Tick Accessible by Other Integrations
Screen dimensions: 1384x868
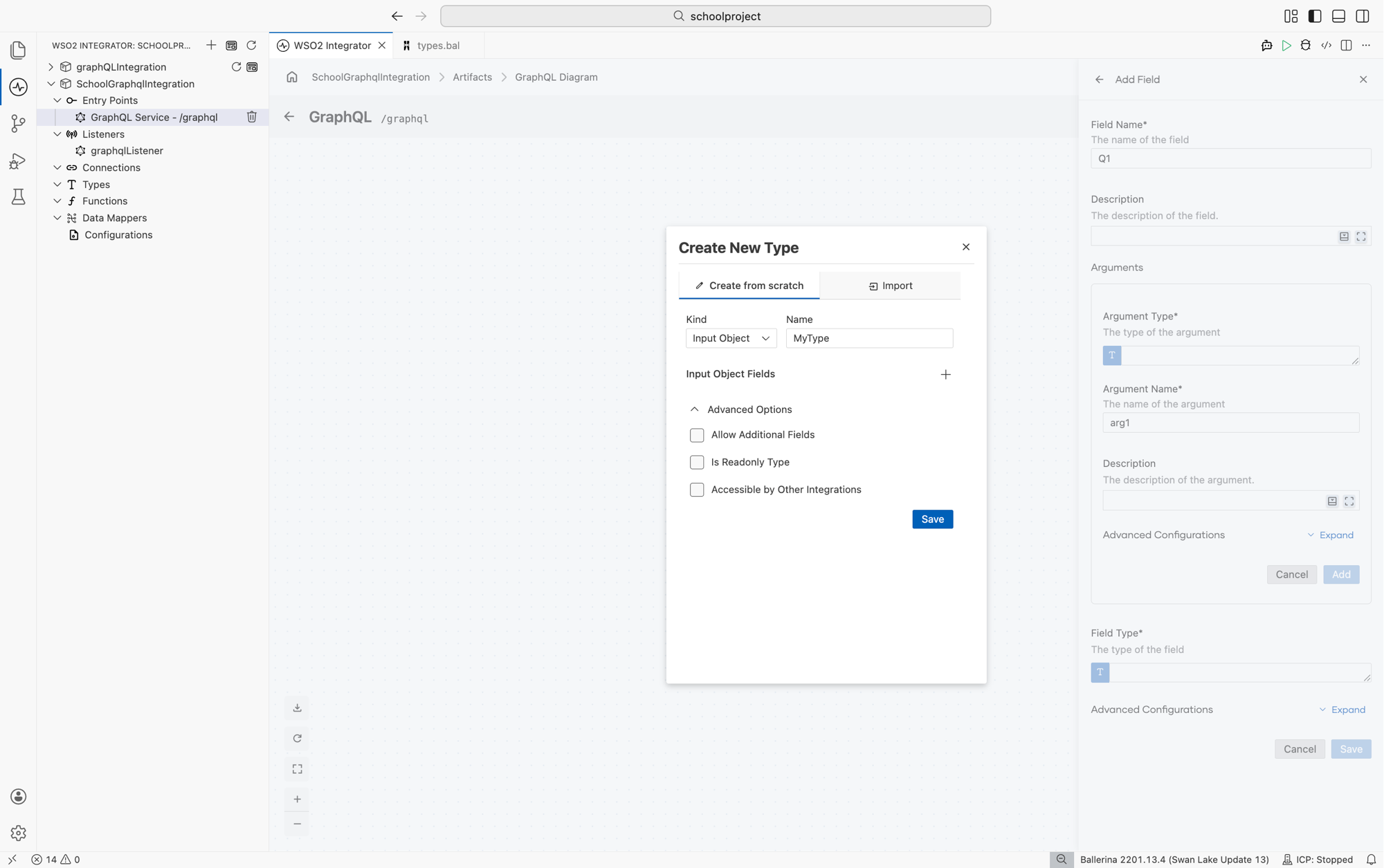click(697, 490)
